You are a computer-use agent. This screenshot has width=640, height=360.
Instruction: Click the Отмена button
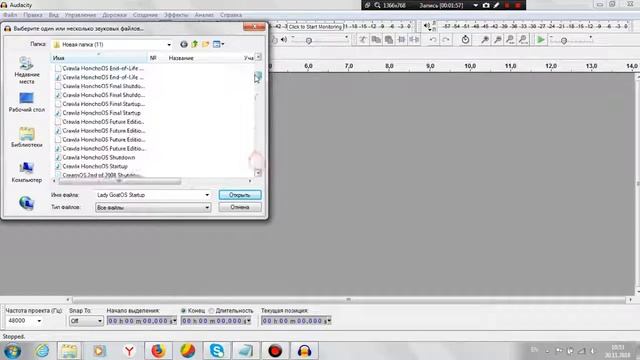[x=240, y=207]
